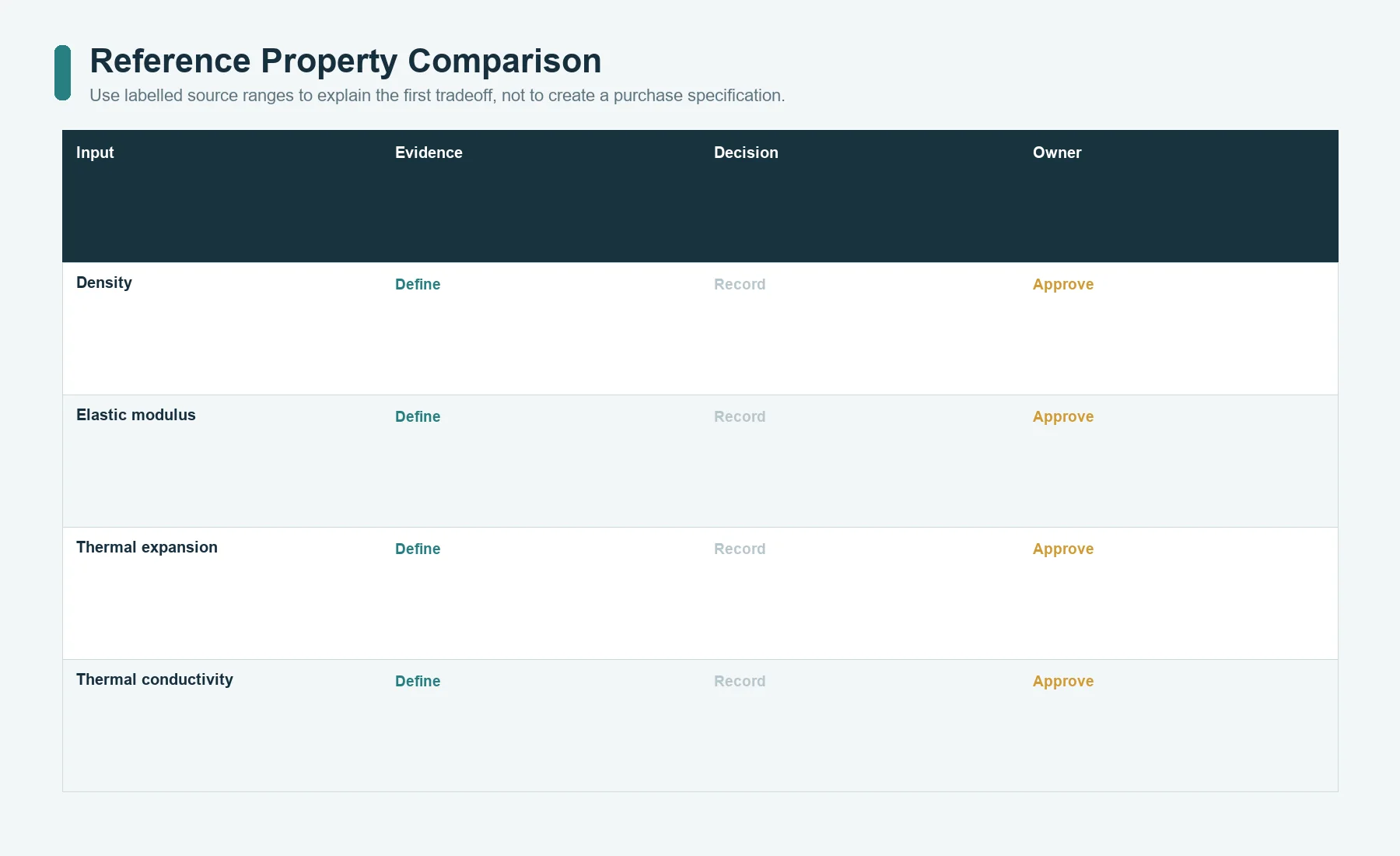This screenshot has height=856, width=1400.
Task: Click Approve in the Thermal conductivity row
Action: [1063, 681]
